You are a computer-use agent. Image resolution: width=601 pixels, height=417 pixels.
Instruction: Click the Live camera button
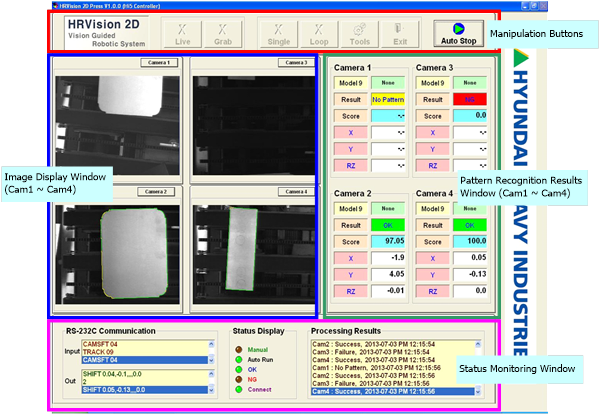[x=183, y=34]
